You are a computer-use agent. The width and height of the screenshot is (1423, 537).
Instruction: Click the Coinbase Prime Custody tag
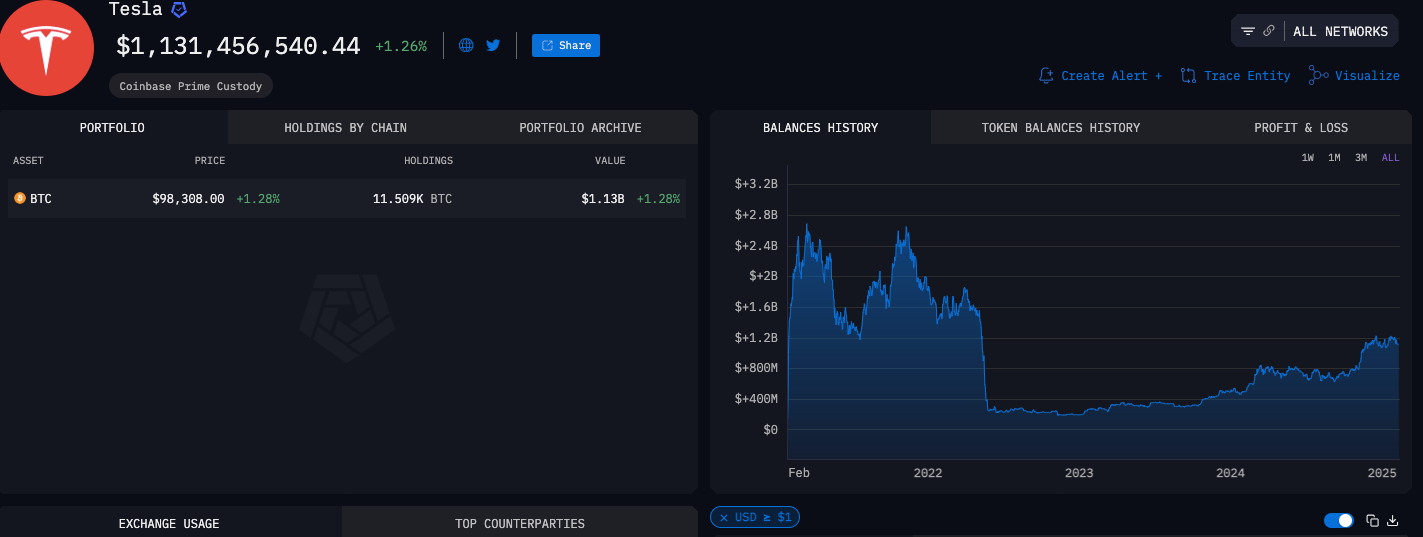pos(191,86)
